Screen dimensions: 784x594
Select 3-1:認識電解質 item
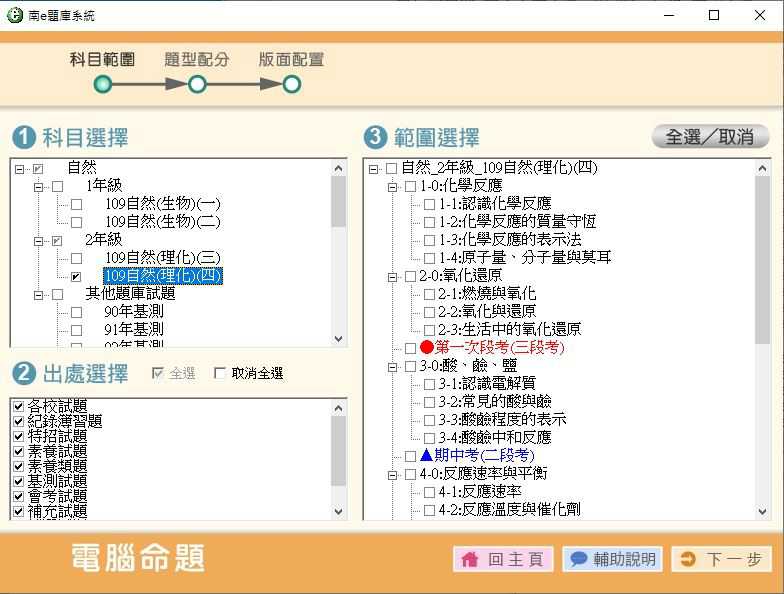pyautogui.click(x=487, y=384)
